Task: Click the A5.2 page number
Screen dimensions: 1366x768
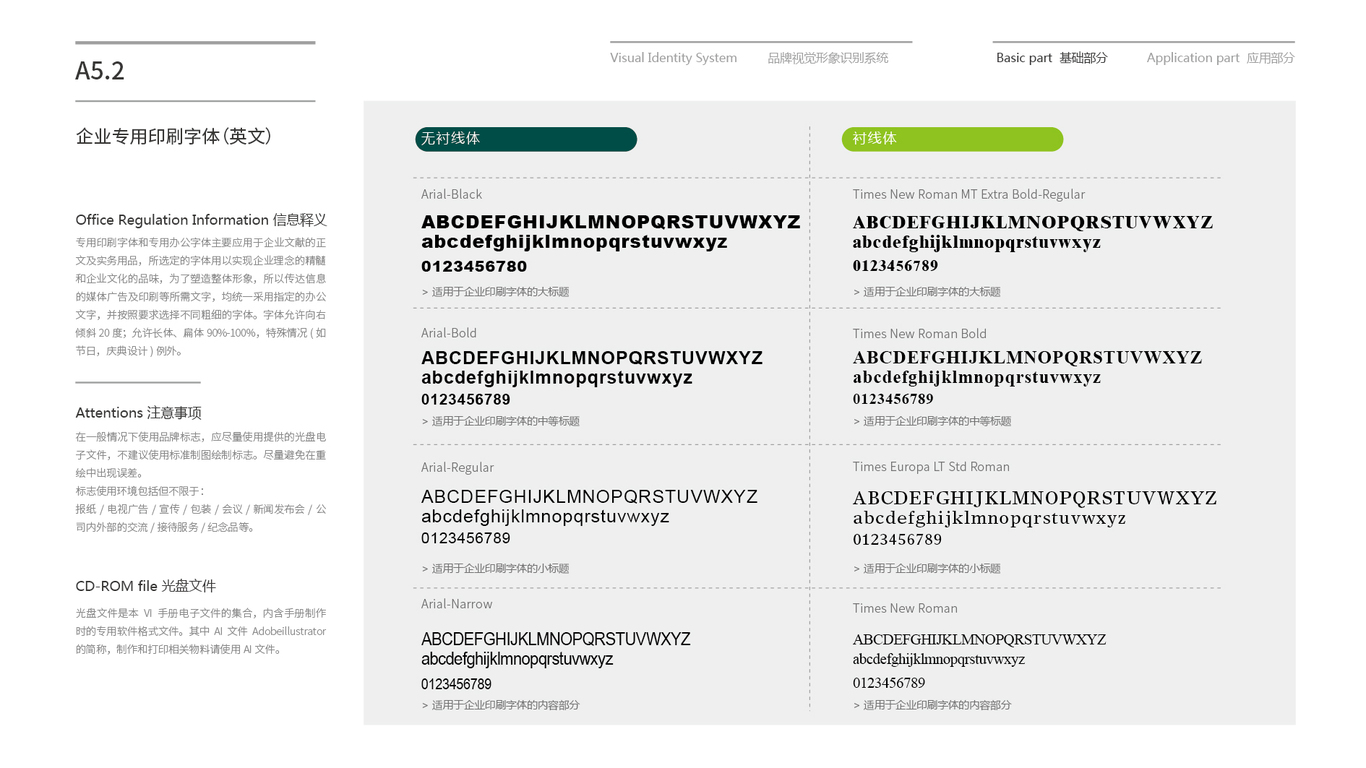Action: 100,71
